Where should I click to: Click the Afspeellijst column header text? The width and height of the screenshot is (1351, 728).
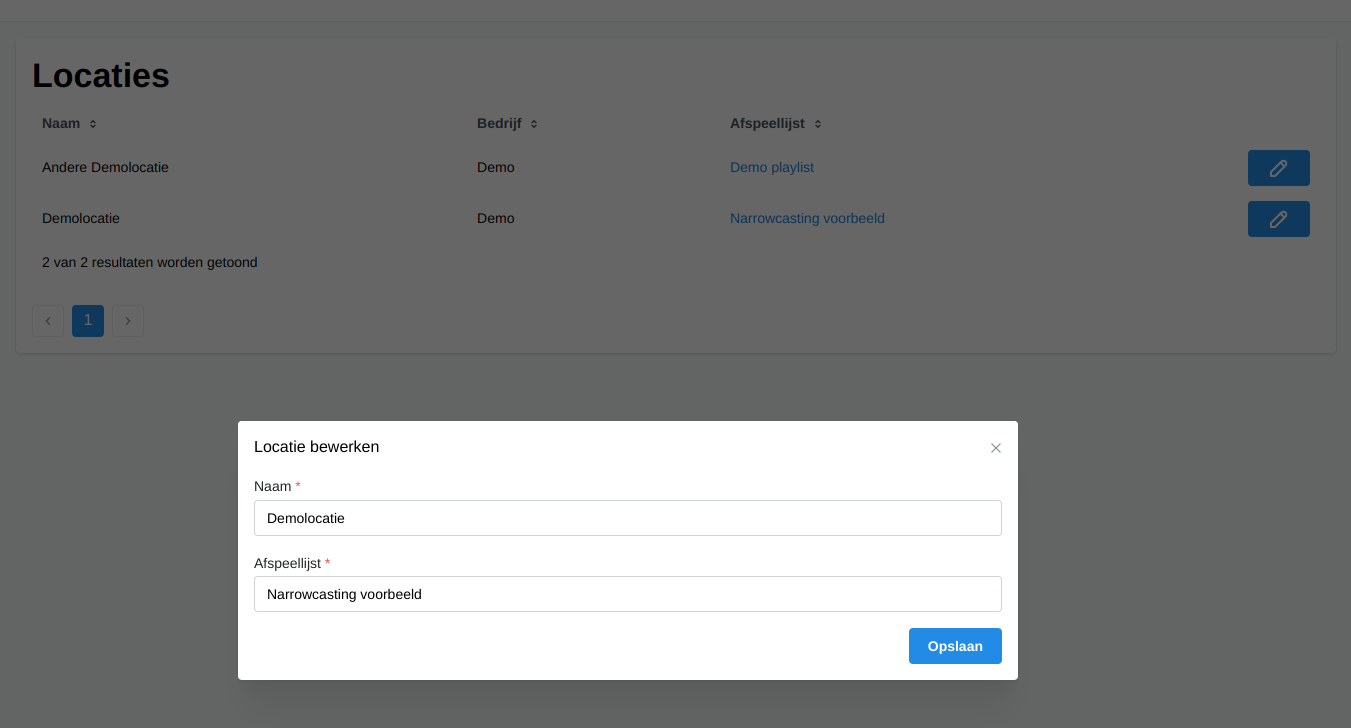pos(767,124)
